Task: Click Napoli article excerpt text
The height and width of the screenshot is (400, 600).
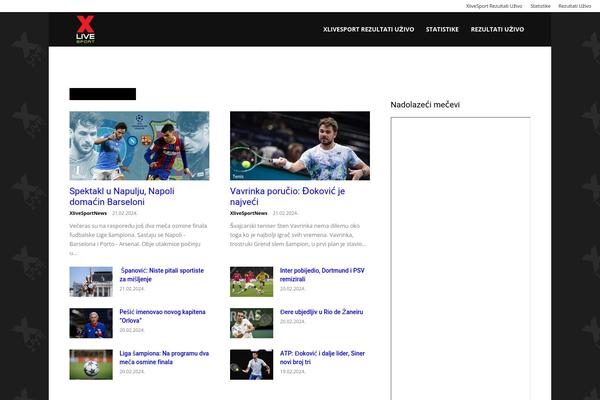Action: [139, 239]
